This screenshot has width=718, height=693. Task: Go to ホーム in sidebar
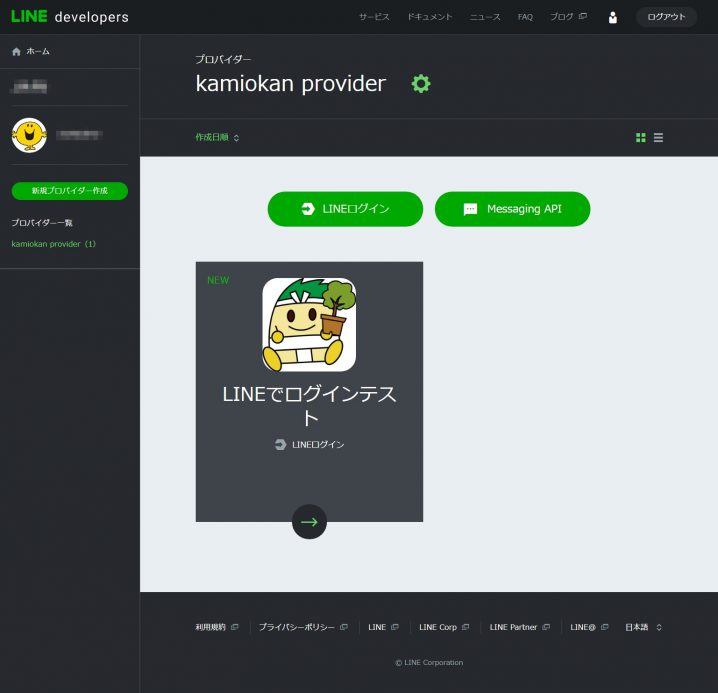point(38,51)
